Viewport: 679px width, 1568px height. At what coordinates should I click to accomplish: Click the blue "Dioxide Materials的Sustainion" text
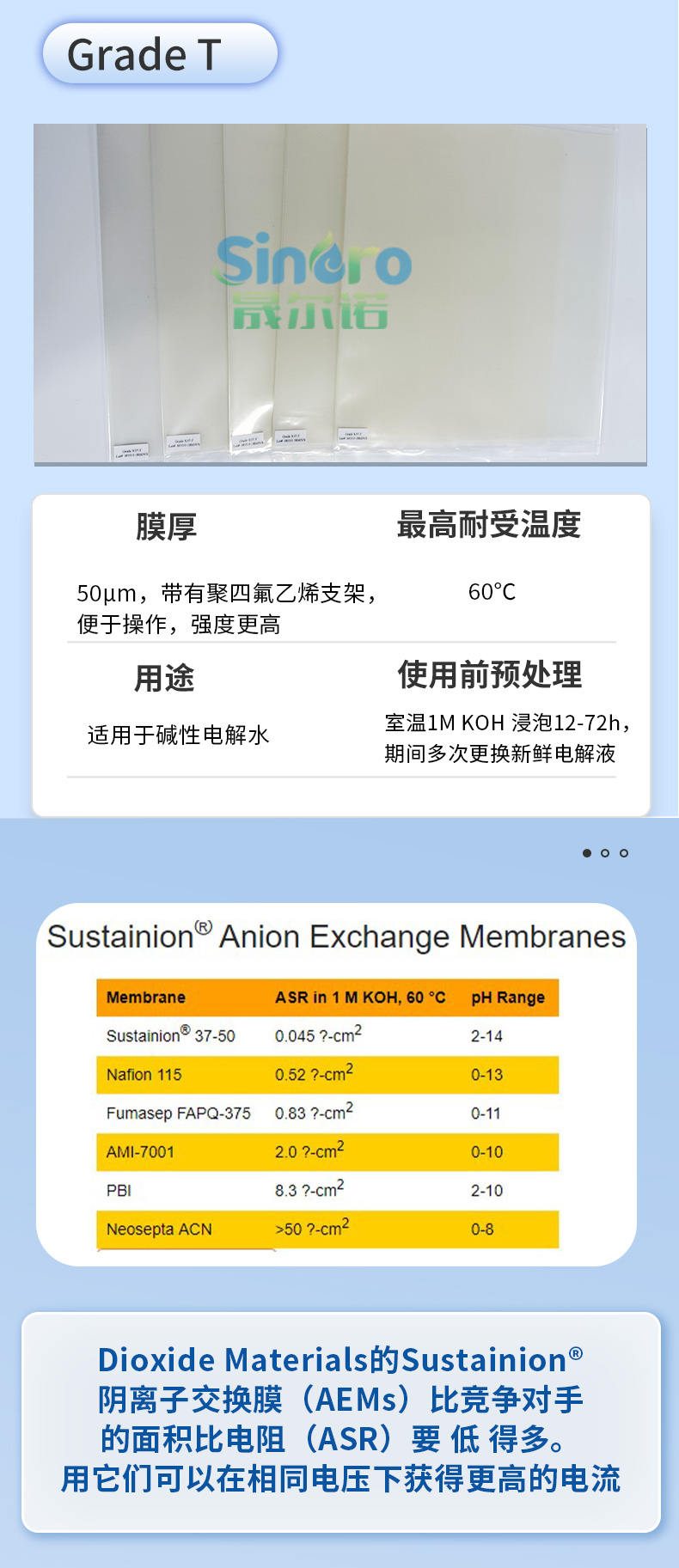(x=340, y=1360)
